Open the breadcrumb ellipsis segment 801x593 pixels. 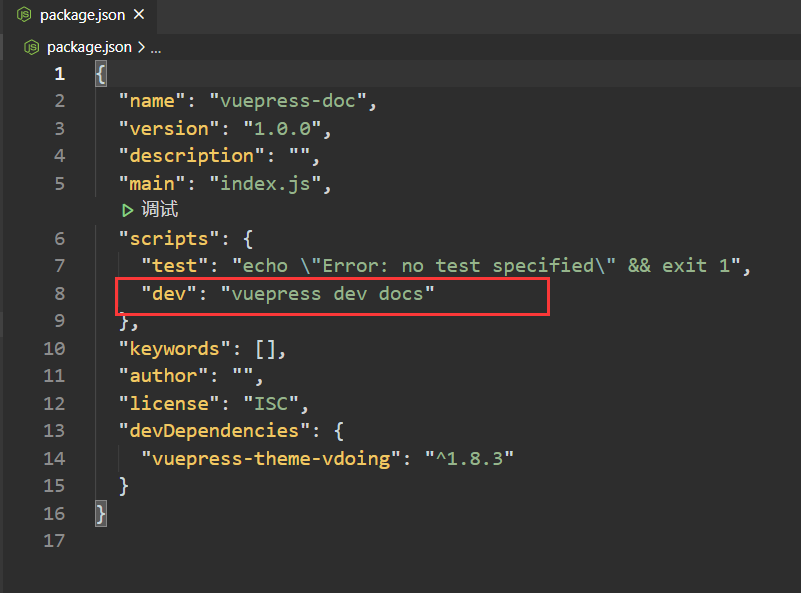[x=155, y=47]
